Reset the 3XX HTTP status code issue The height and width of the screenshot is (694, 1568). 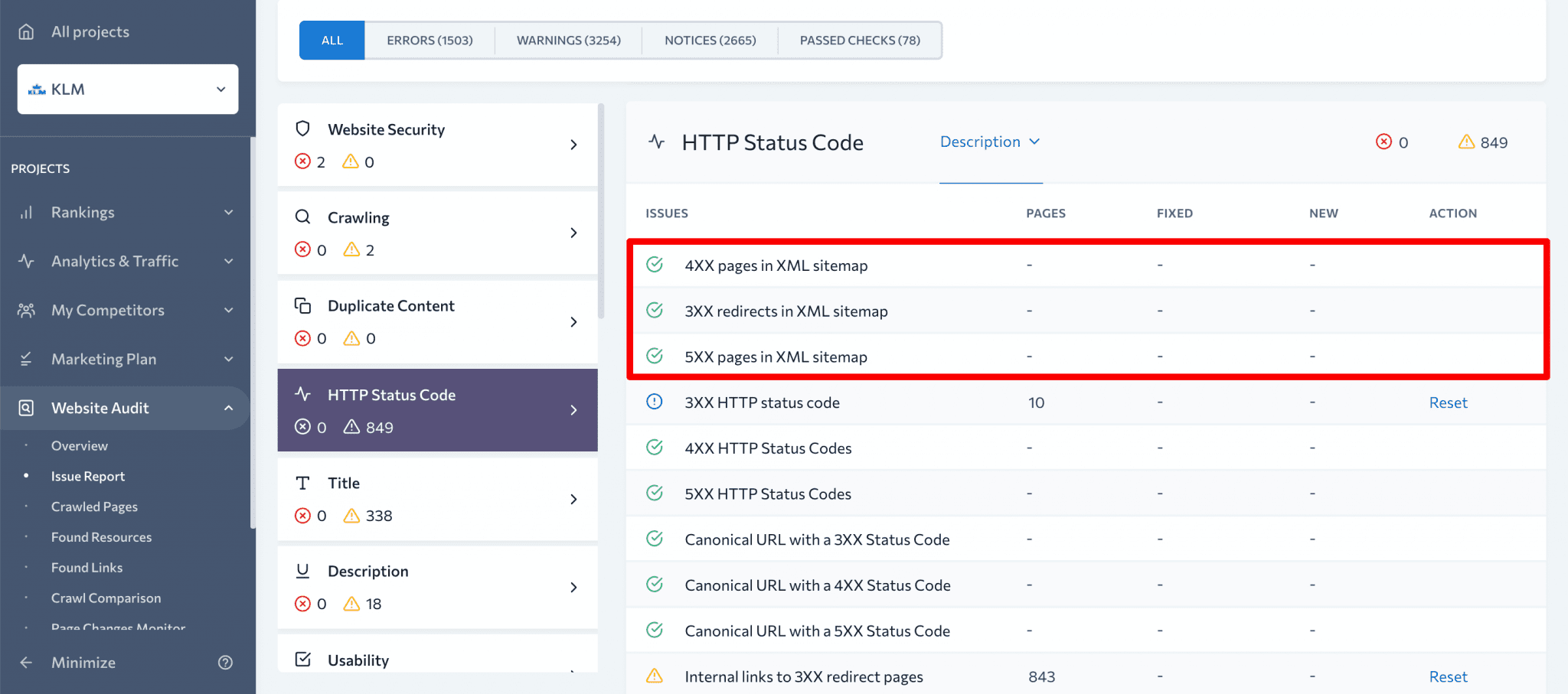click(1447, 402)
